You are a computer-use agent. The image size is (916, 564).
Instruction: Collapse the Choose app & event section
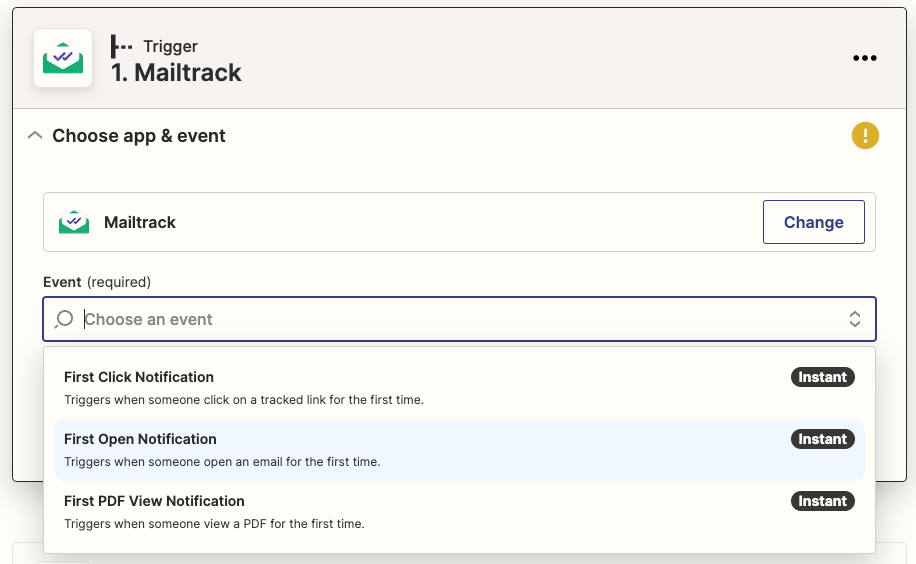pyautogui.click(x=35, y=136)
